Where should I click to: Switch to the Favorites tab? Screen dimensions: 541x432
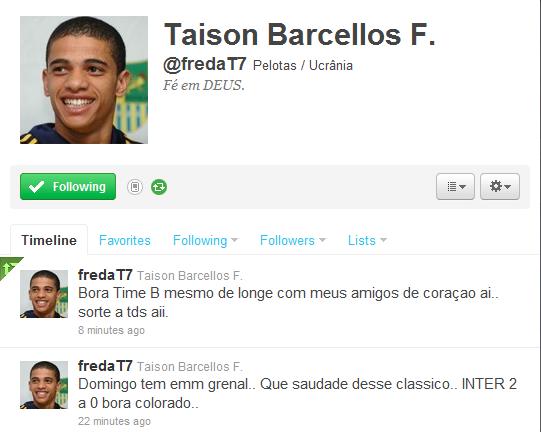click(125, 240)
